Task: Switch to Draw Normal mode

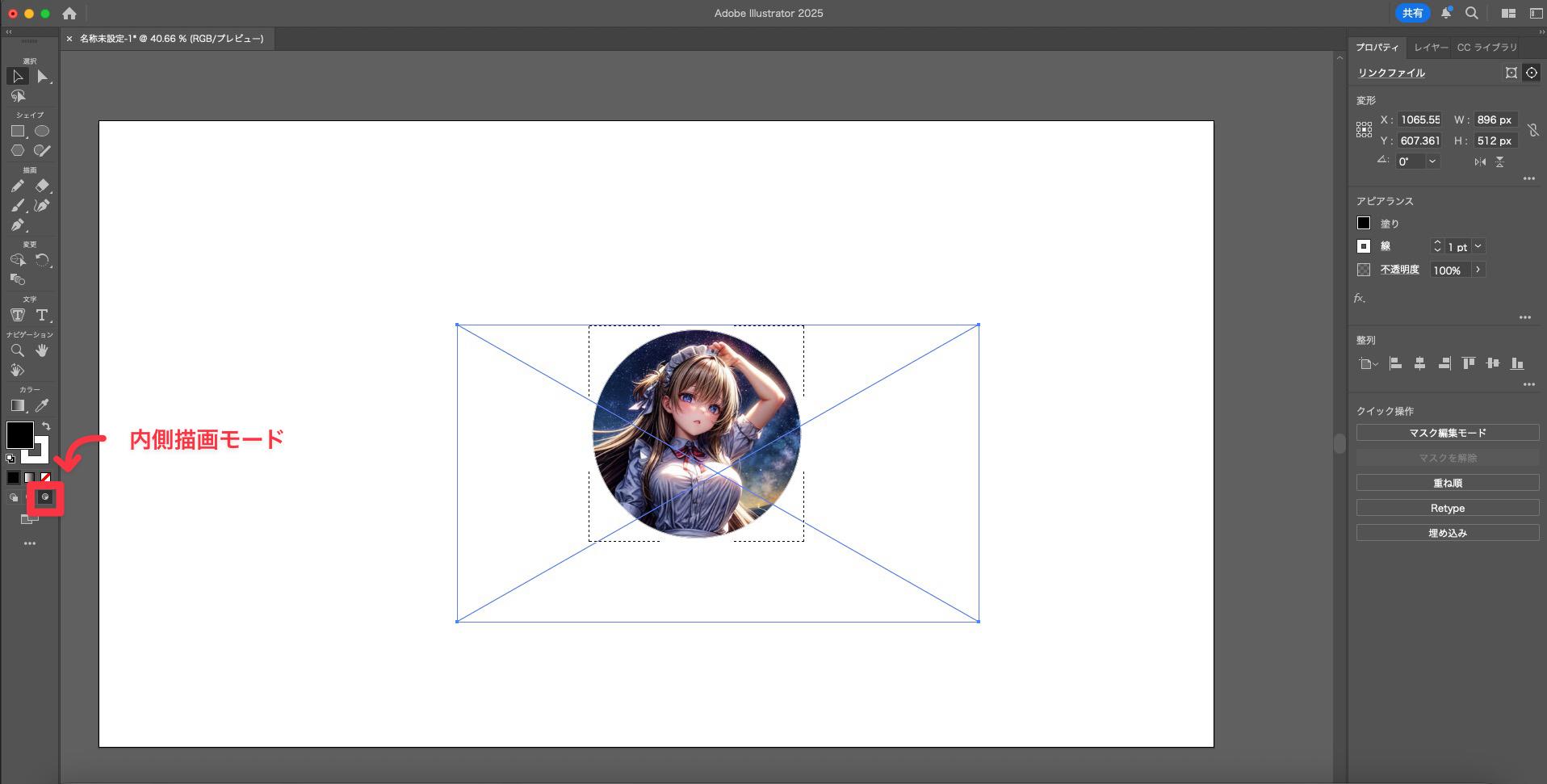Action: [x=14, y=497]
